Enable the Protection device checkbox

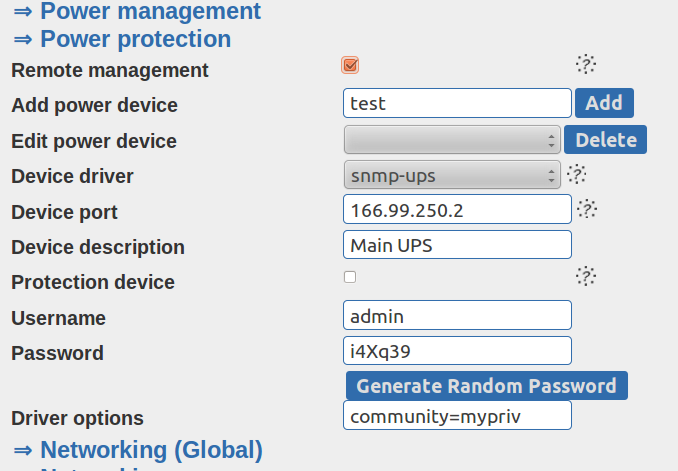350,277
